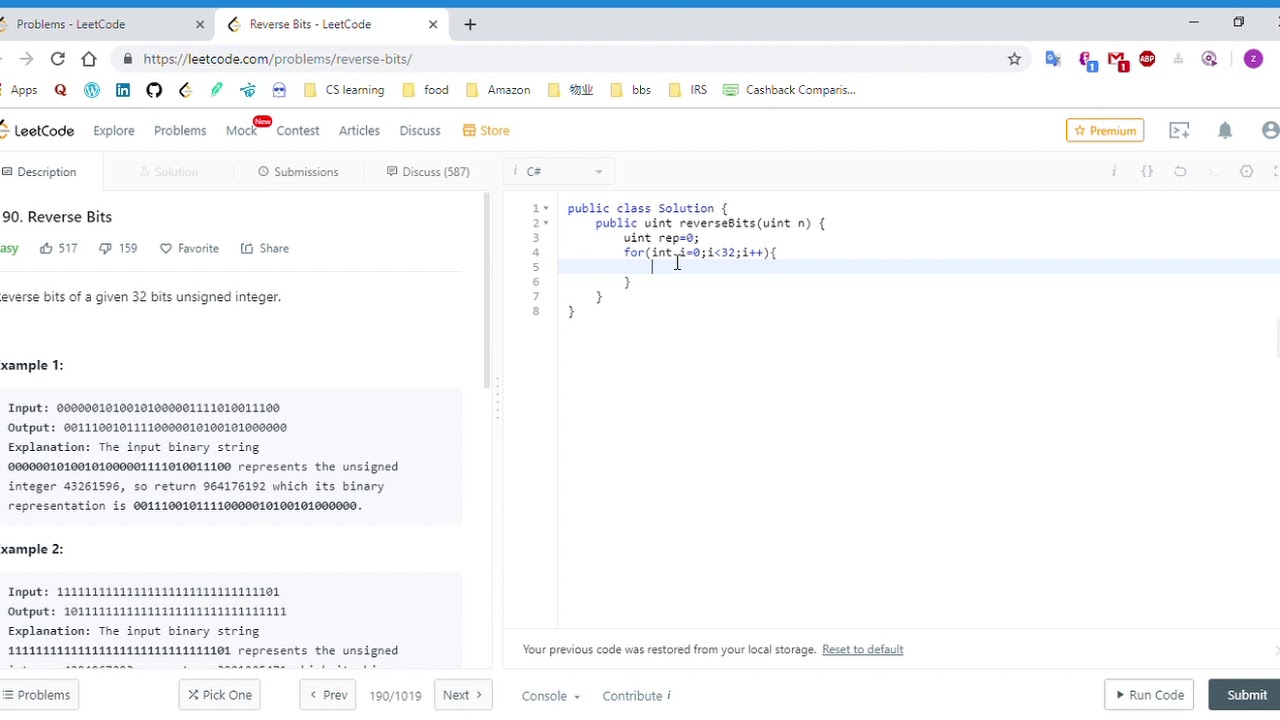Go to browser home page
Viewport: 1280px width, 720px height.
[89, 59]
